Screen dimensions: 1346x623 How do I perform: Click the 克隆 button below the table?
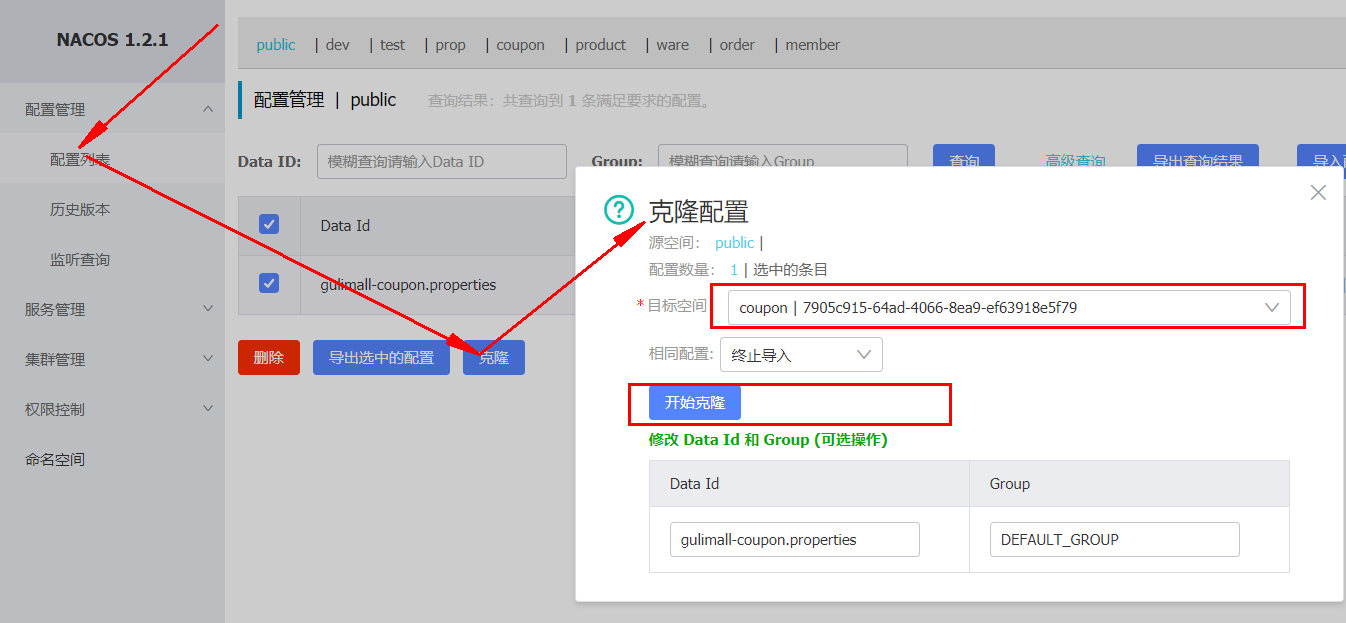494,357
